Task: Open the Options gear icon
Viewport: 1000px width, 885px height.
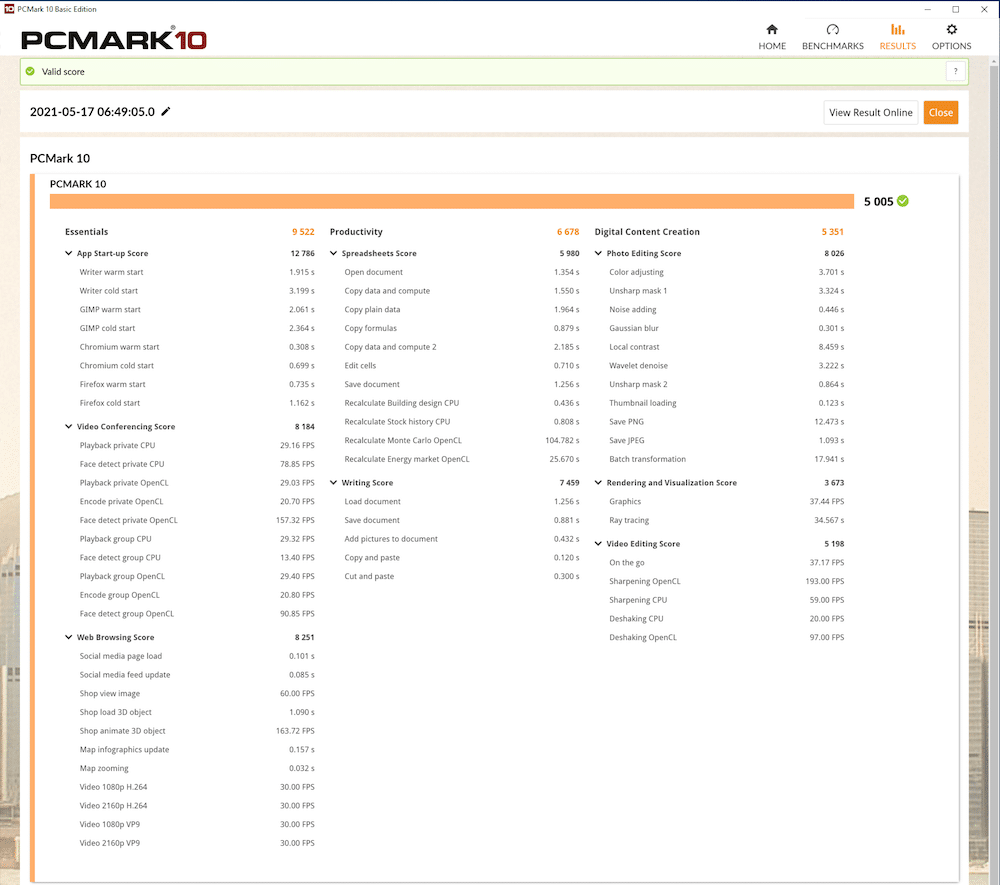Action: pyautogui.click(x=952, y=29)
